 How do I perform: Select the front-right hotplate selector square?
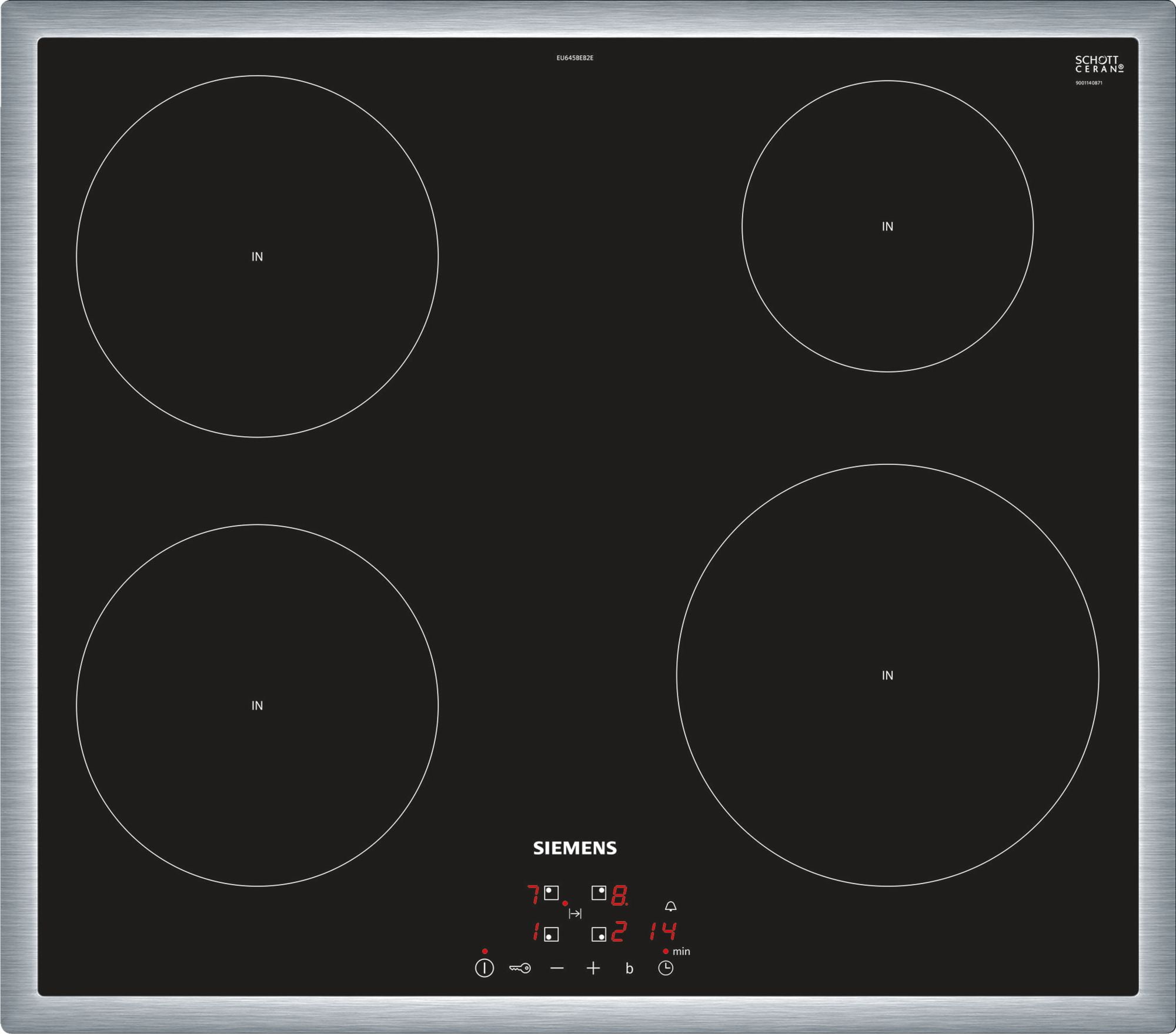599,935
